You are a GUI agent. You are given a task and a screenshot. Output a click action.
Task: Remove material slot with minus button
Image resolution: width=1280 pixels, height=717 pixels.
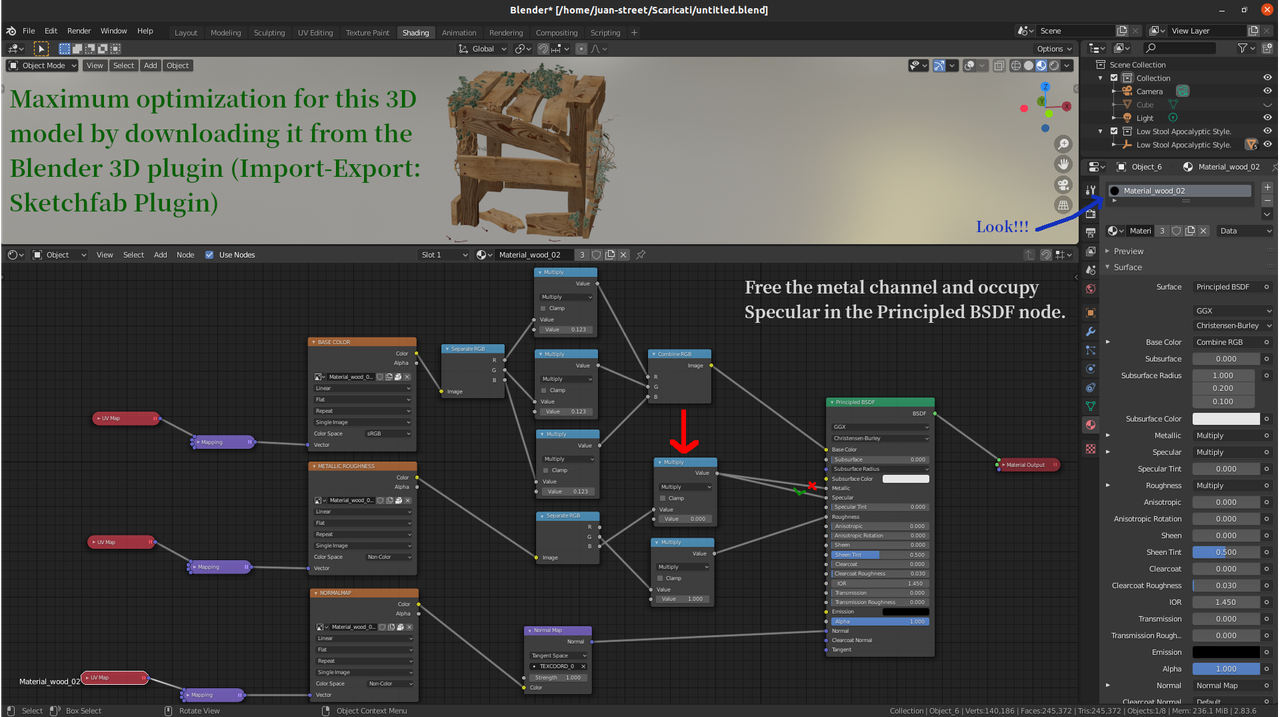[x=1267, y=200]
